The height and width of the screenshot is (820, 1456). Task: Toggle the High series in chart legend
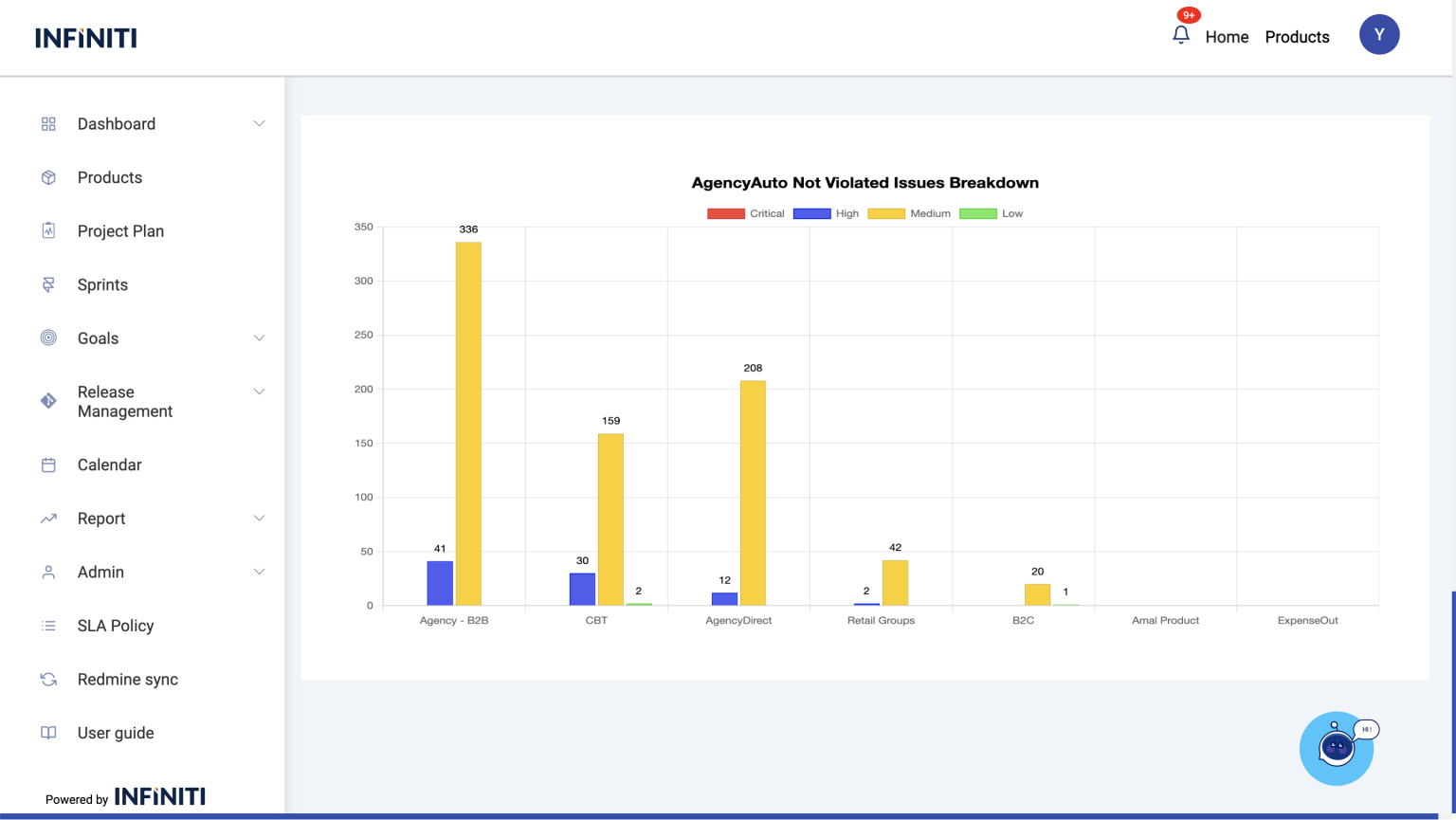coord(827,213)
